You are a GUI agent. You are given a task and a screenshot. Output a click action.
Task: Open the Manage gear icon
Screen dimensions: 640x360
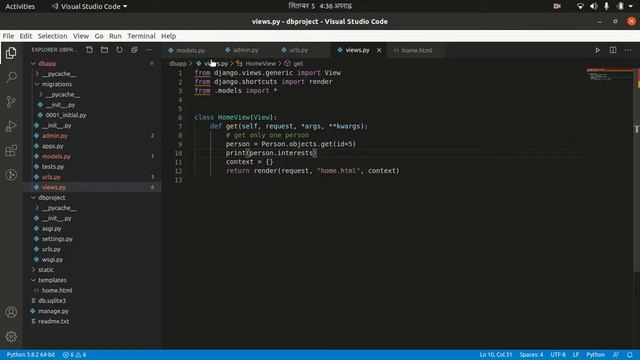(11, 337)
